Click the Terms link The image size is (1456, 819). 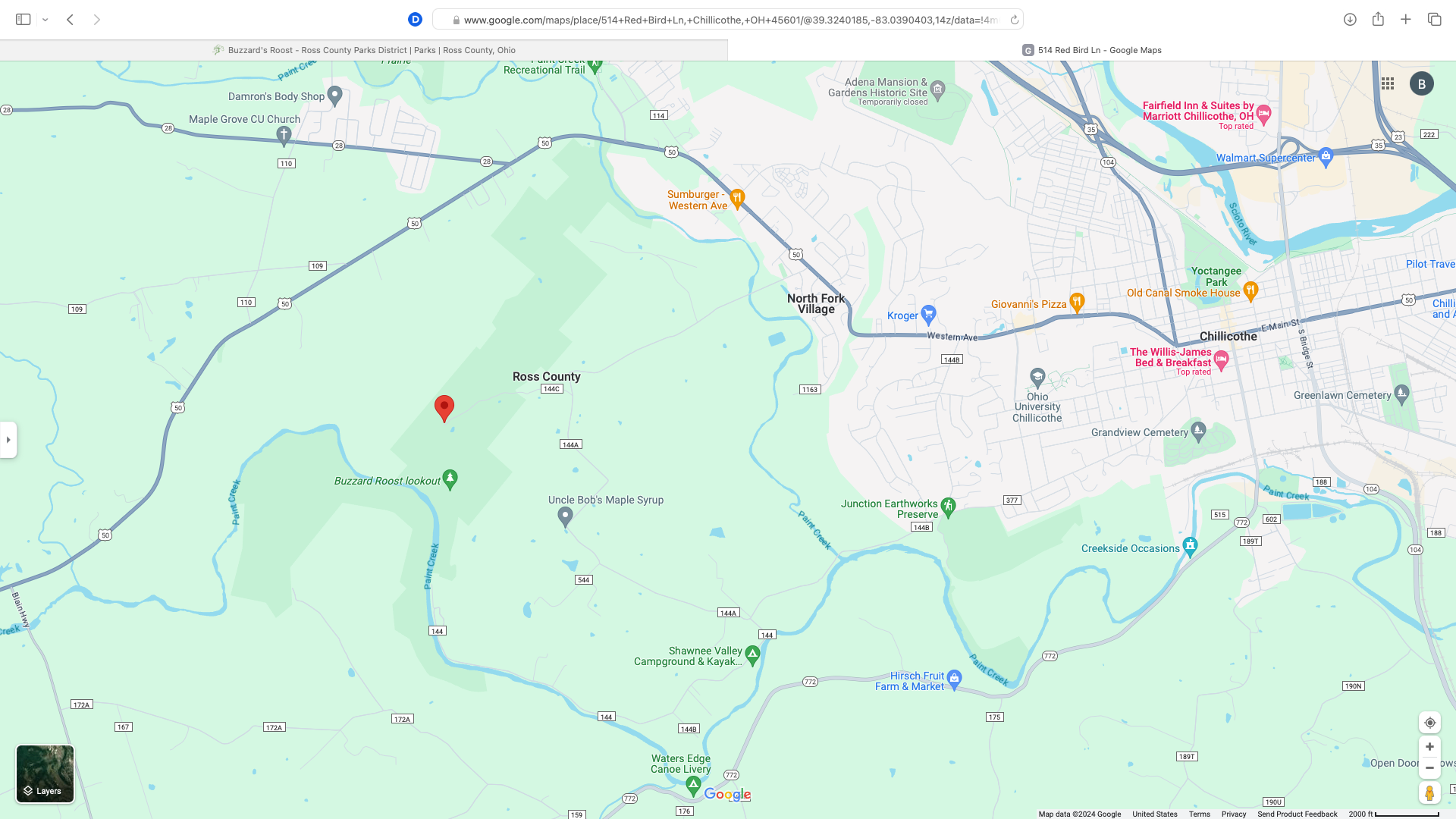1200,814
